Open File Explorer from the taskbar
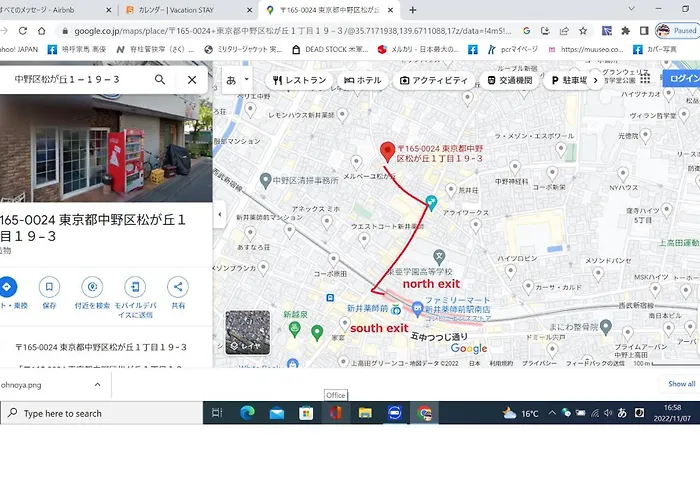This screenshot has width=700, height=500. point(365,413)
